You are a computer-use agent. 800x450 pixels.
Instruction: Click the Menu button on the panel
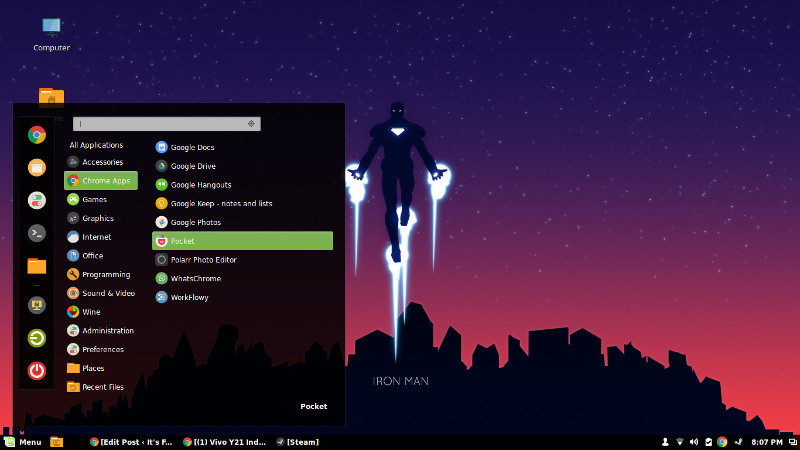pos(23,442)
